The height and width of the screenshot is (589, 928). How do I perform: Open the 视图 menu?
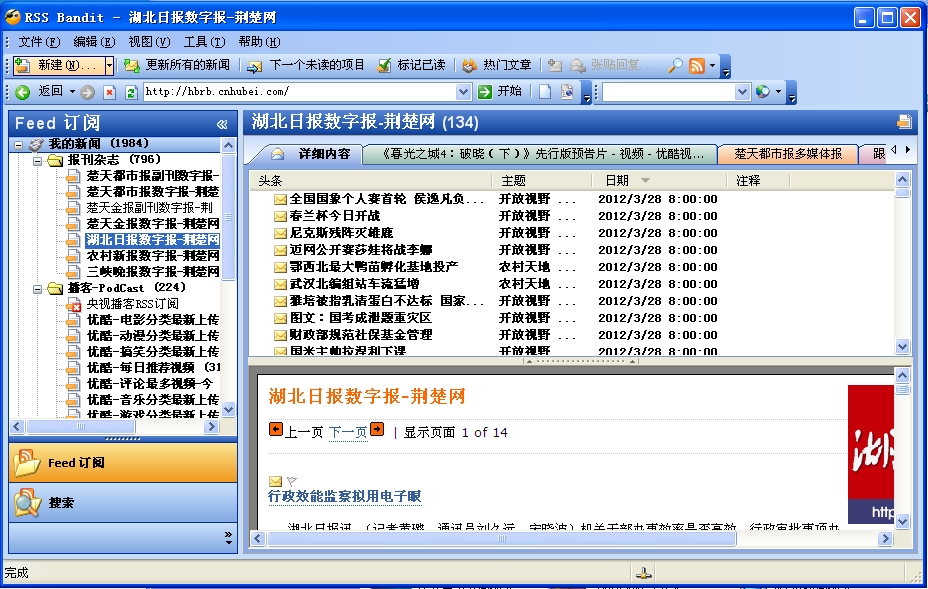click(149, 41)
